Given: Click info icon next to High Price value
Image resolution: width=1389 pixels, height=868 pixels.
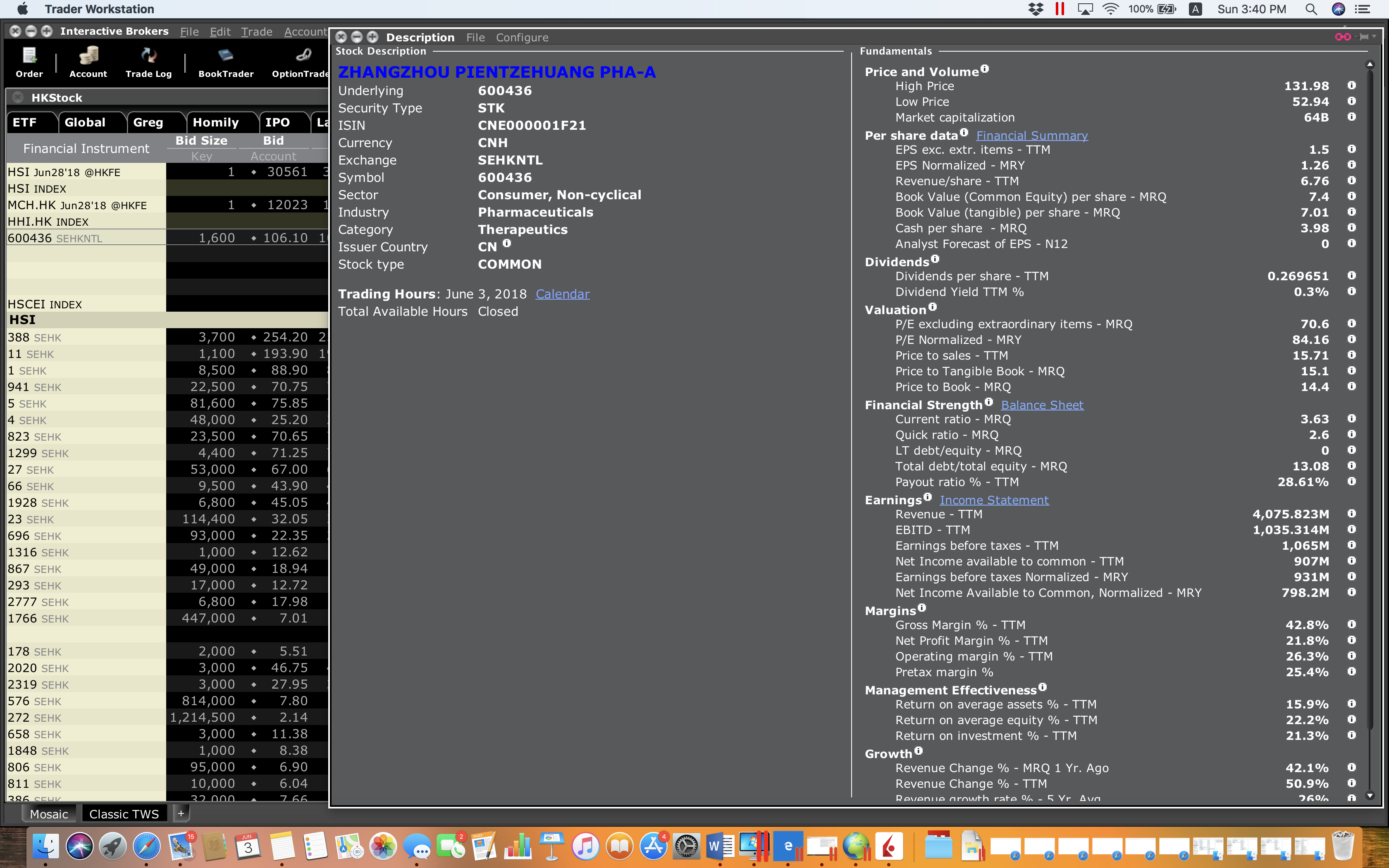Looking at the screenshot, I should (1352, 86).
